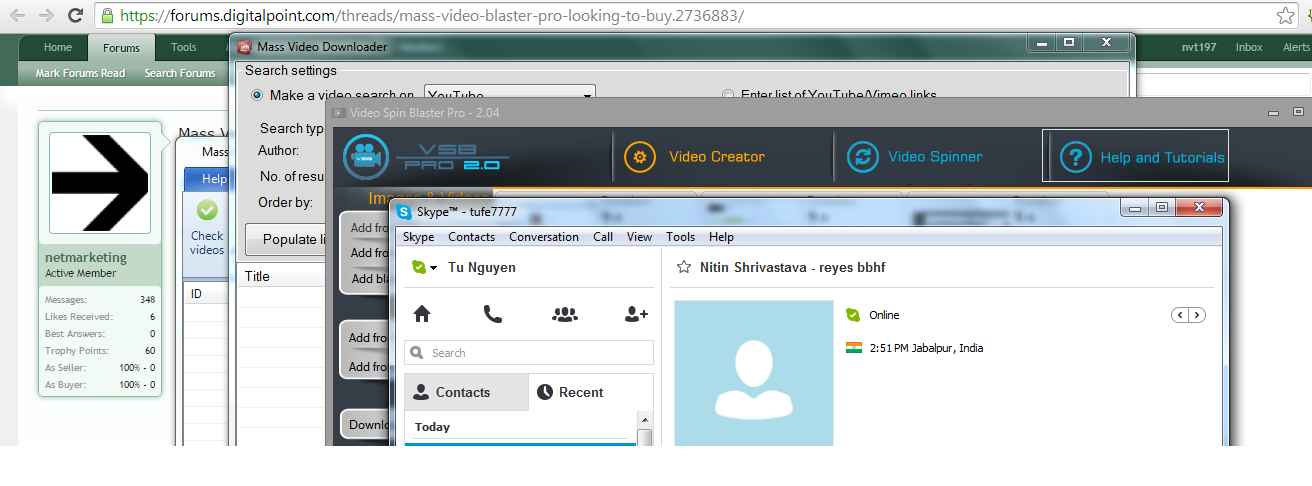
Task: Open the Contacts menu in Skype
Action: [471, 237]
